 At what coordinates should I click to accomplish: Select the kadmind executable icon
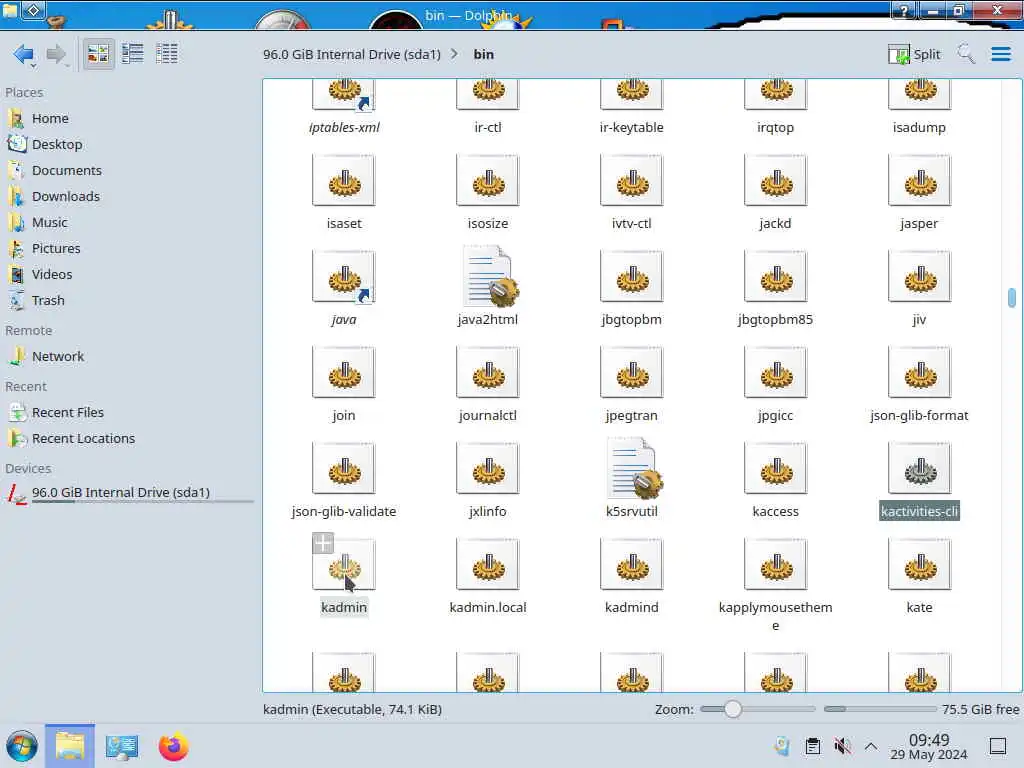point(632,565)
